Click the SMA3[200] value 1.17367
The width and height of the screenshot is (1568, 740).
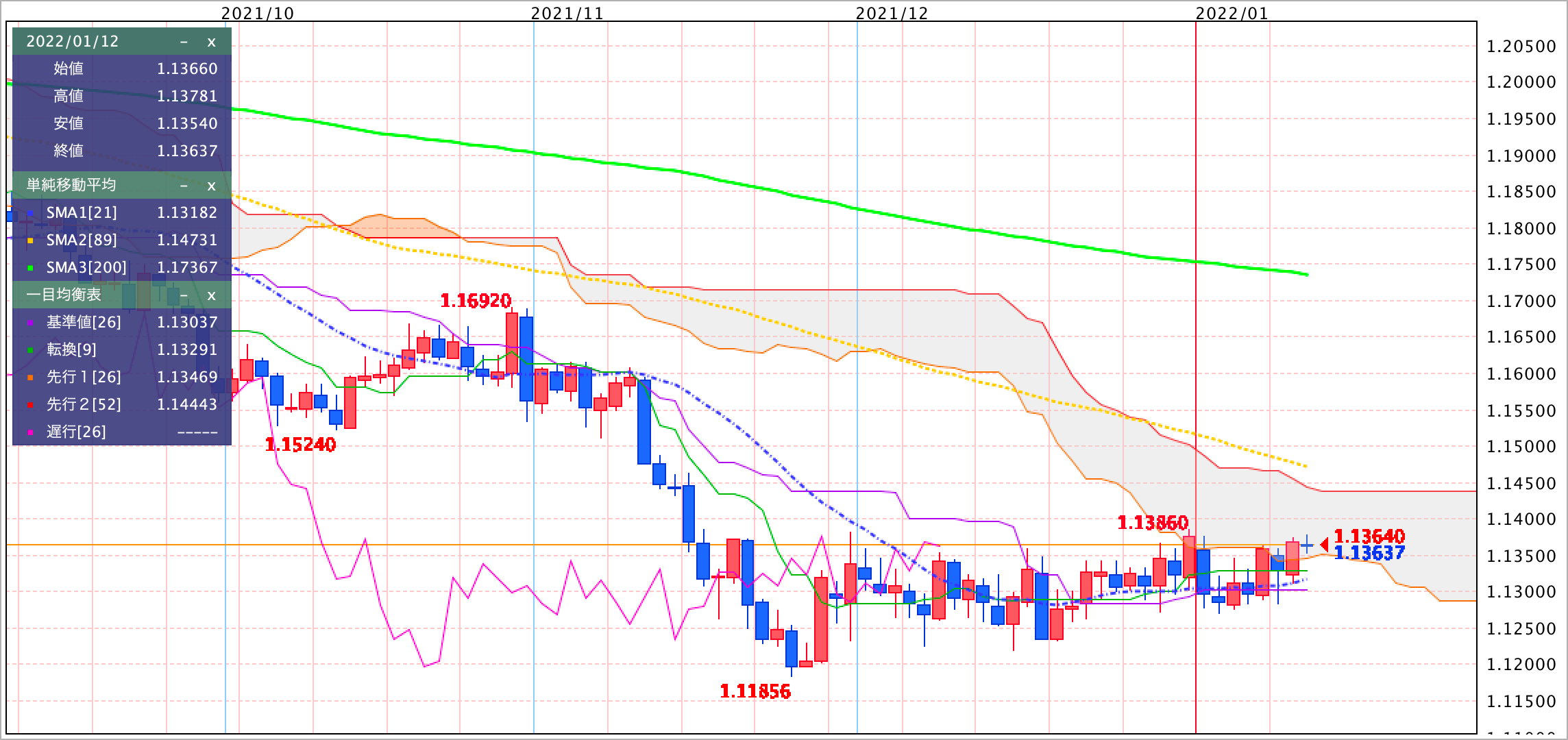pyautogui.click(x=187, y=267)
